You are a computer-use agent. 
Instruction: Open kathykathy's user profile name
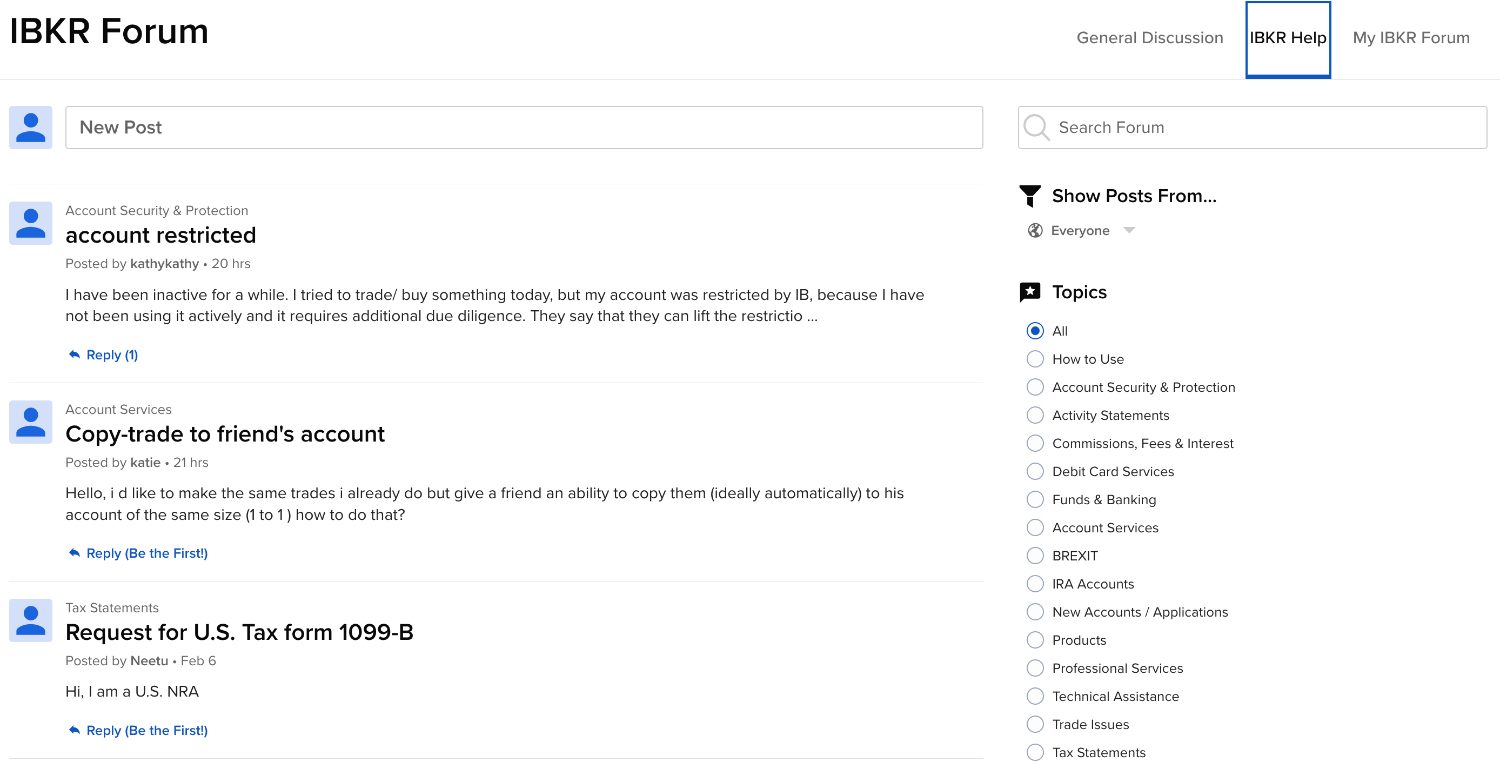164,264
